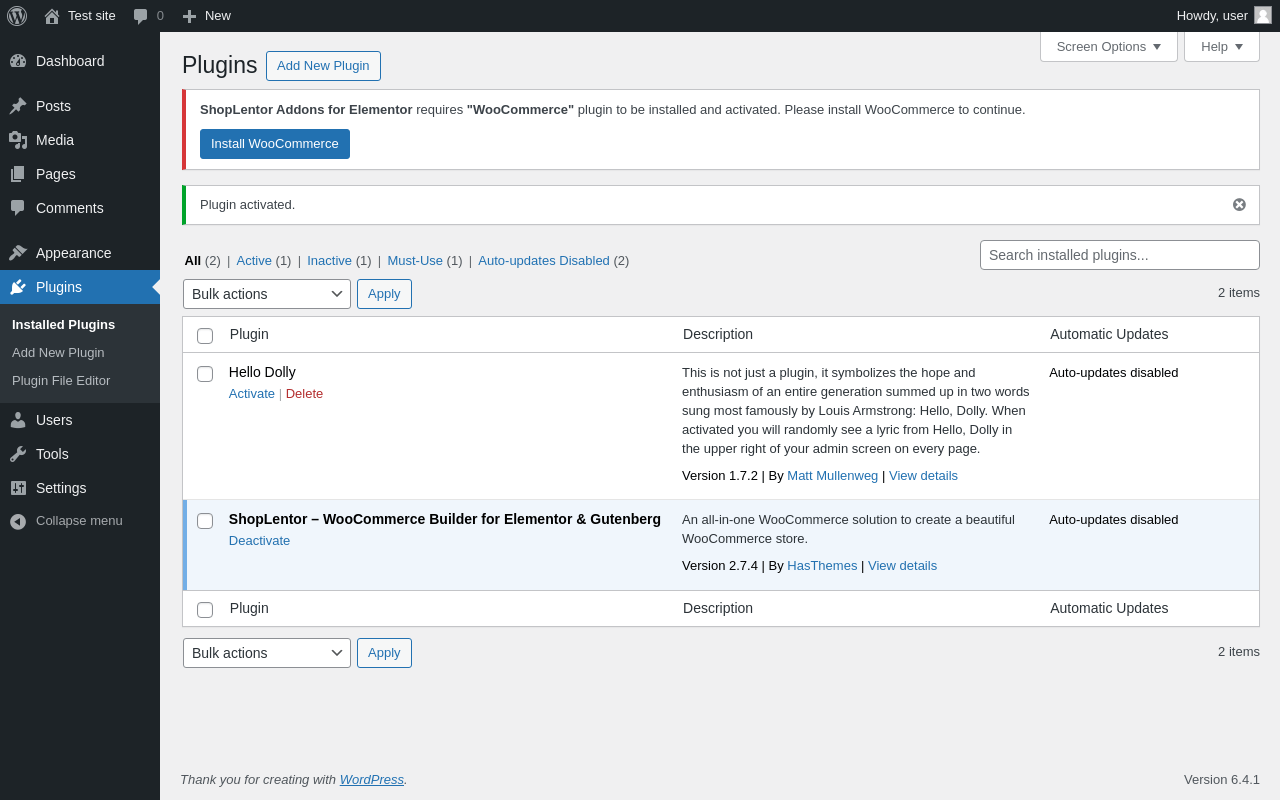Check the Hello Dolly plugin checkbox

(205, 374)
